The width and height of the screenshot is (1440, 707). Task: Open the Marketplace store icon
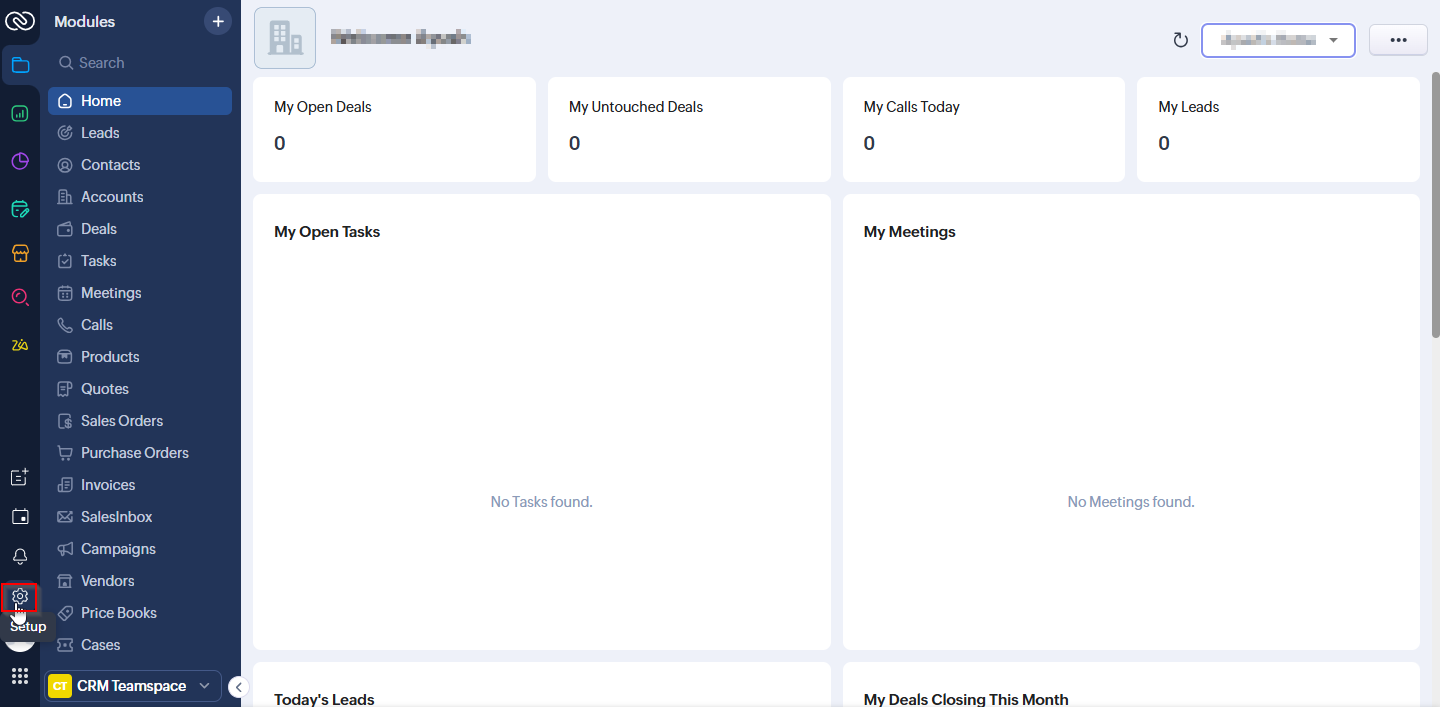(20, 253)
